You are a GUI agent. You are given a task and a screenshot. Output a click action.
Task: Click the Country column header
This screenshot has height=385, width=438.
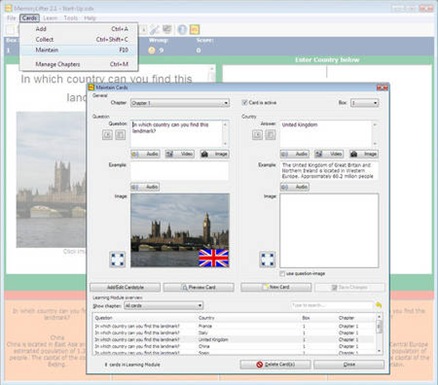(x=249, y=318)
